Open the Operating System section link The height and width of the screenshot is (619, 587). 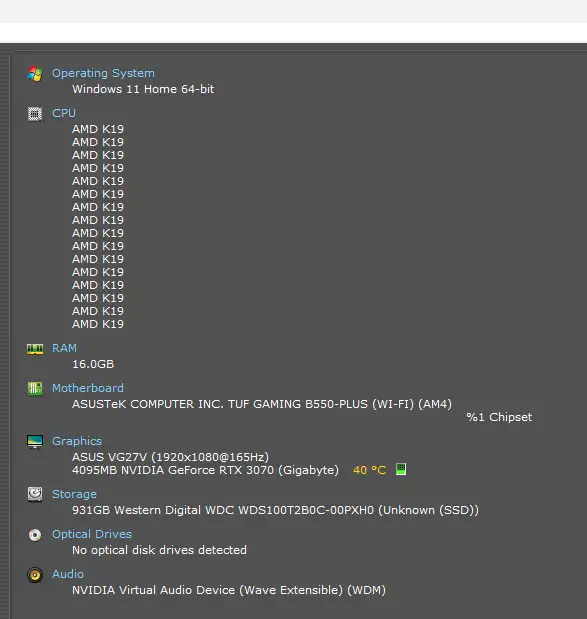click(103, 73)
